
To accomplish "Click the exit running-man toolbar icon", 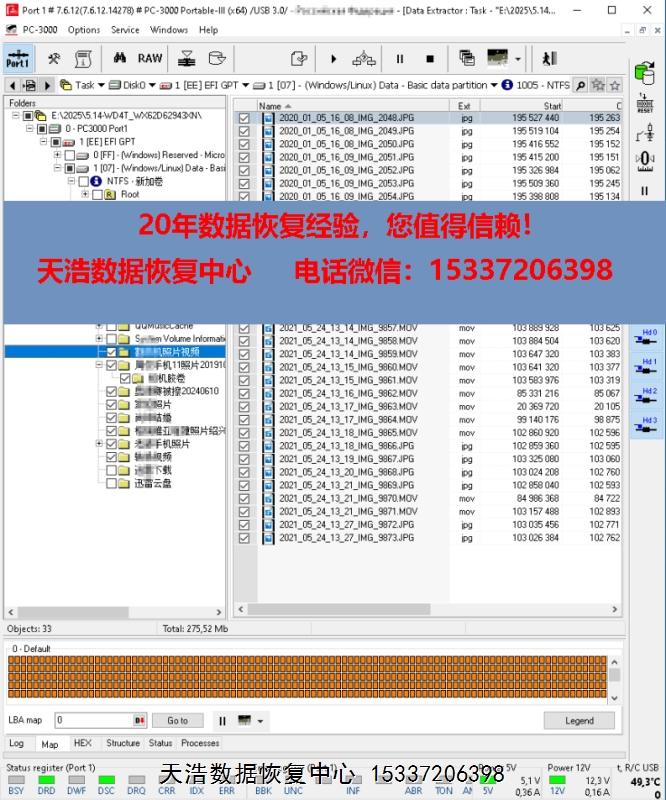I will [x=549, y=59].
